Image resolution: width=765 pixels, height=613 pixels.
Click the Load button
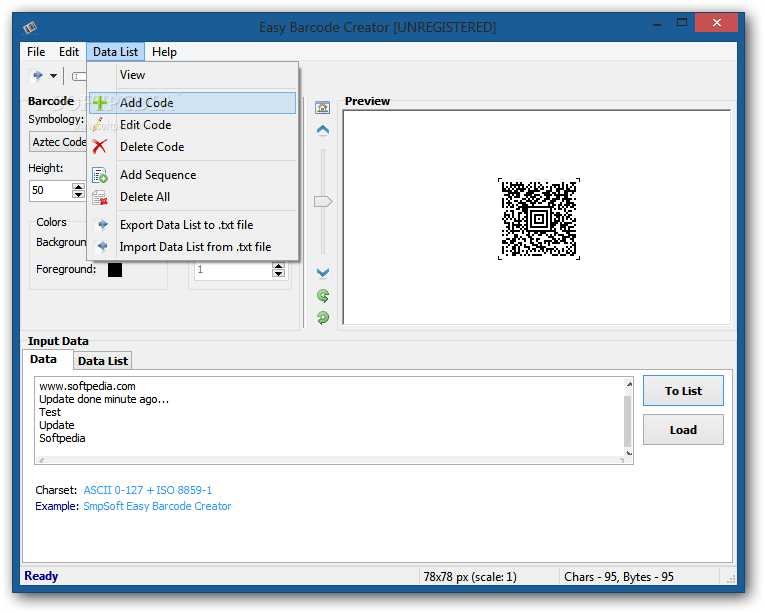683,429
